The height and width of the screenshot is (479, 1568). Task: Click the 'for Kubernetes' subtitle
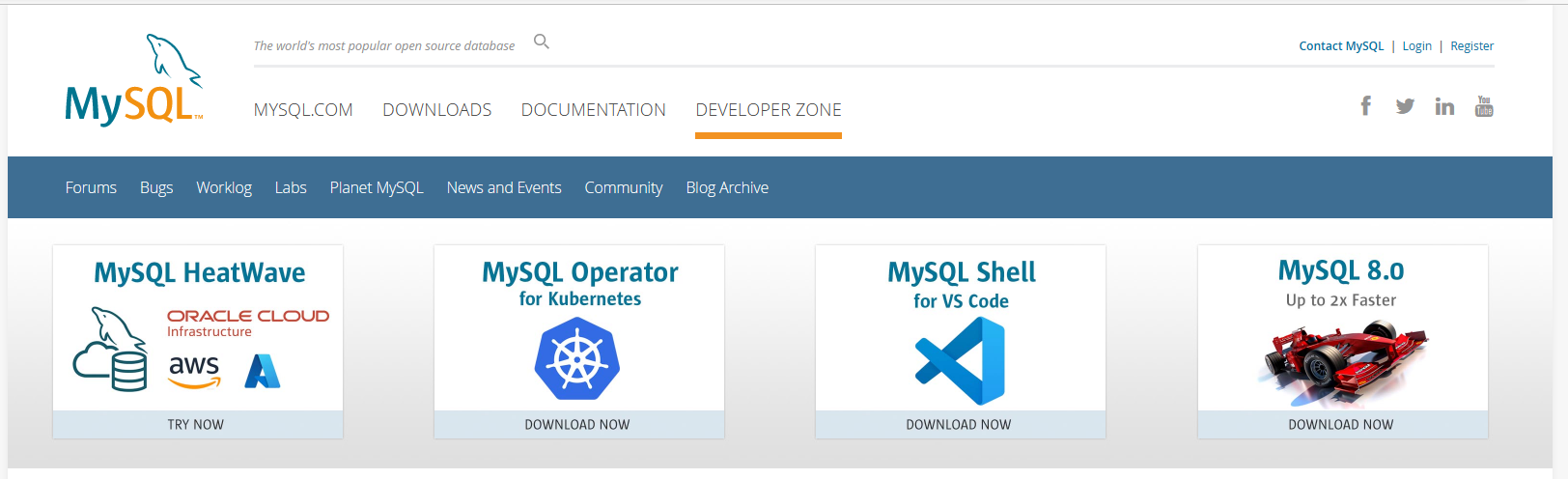[x=580, y=299]
